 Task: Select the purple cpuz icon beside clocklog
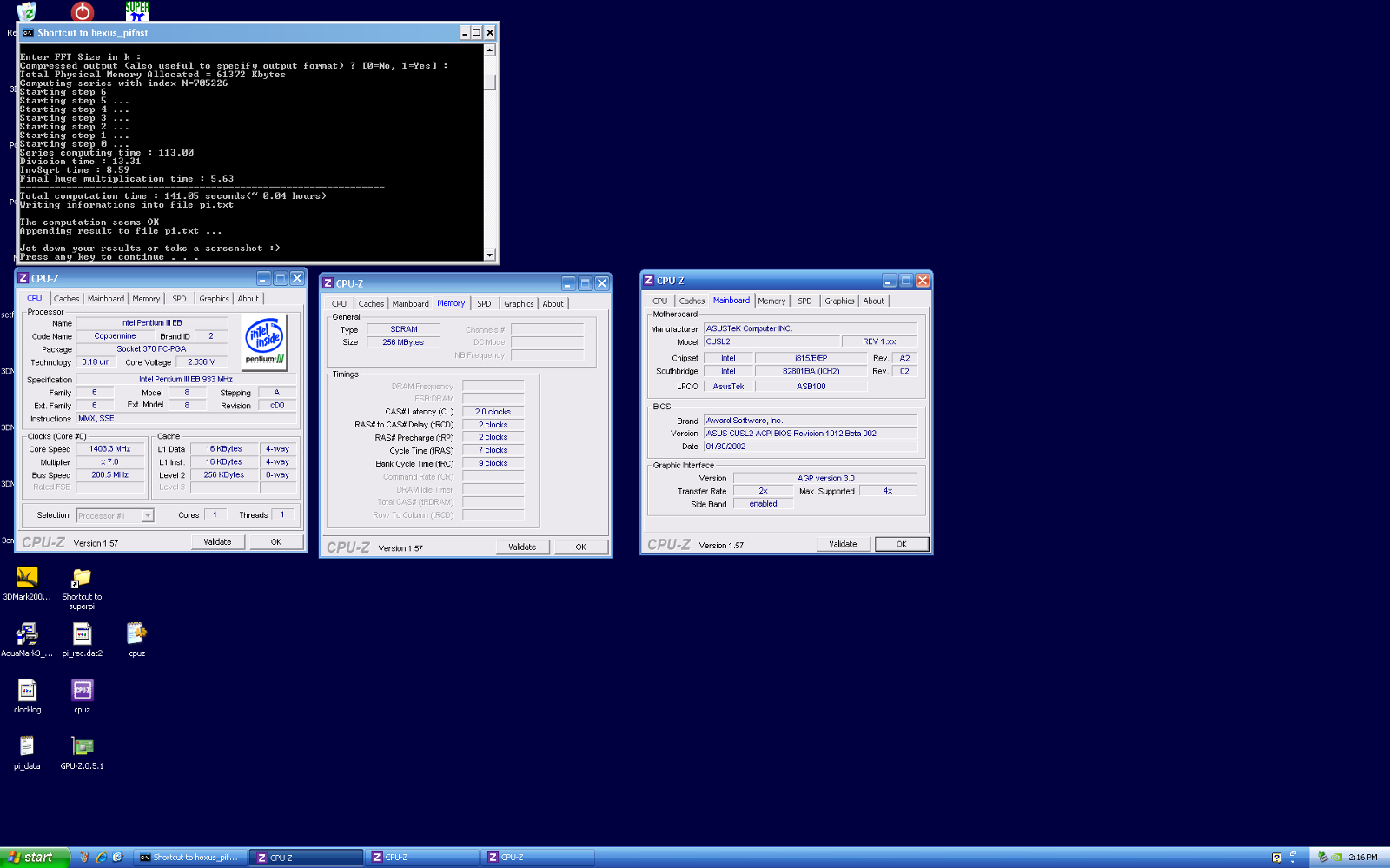[82, 696]
